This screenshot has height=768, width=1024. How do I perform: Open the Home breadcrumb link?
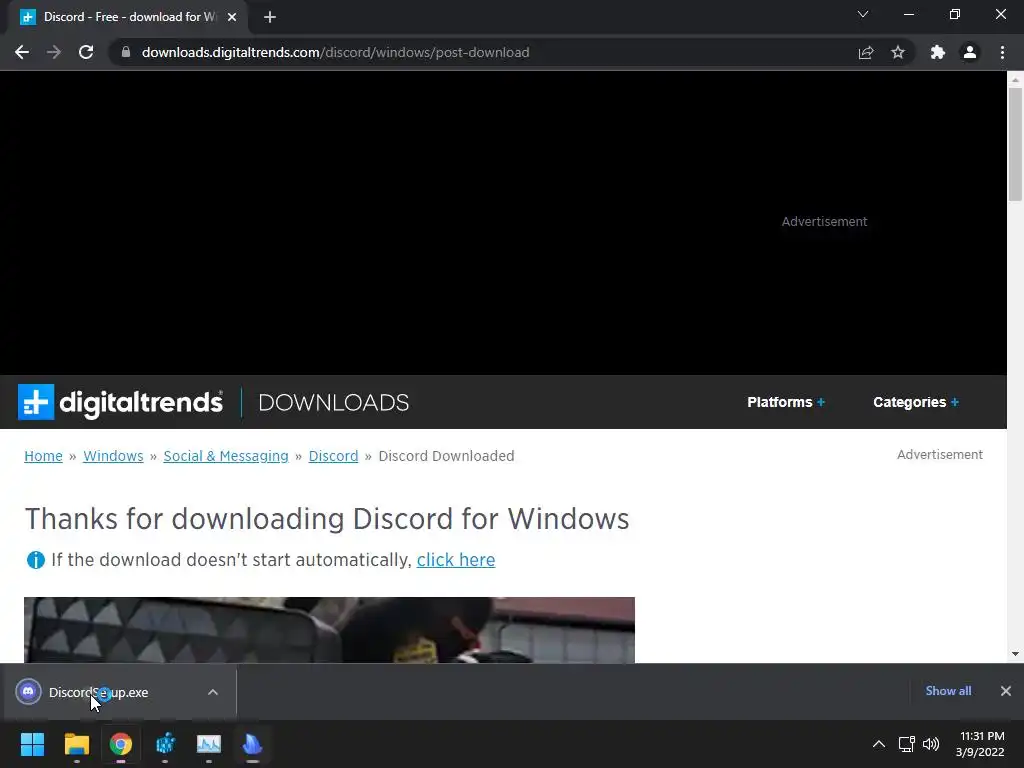(x=43, y=456)
